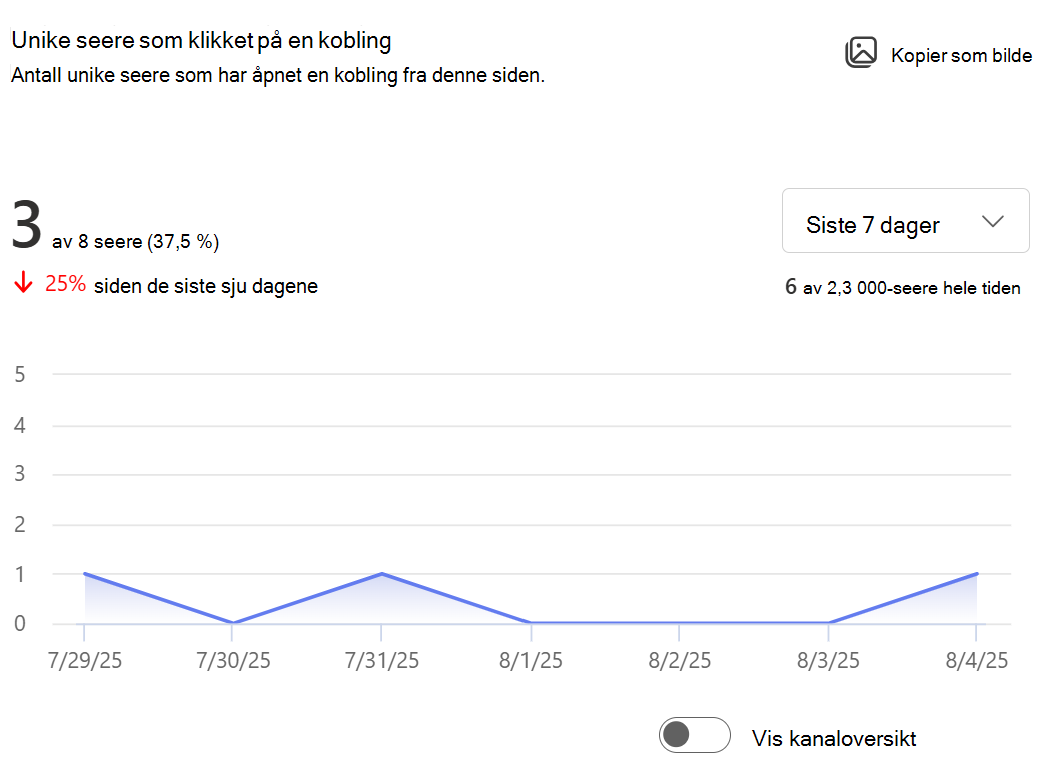Click the 7/31/25 x-axis date label
Viewport: 1042px width, 760px height.
(x=381, y=660)
